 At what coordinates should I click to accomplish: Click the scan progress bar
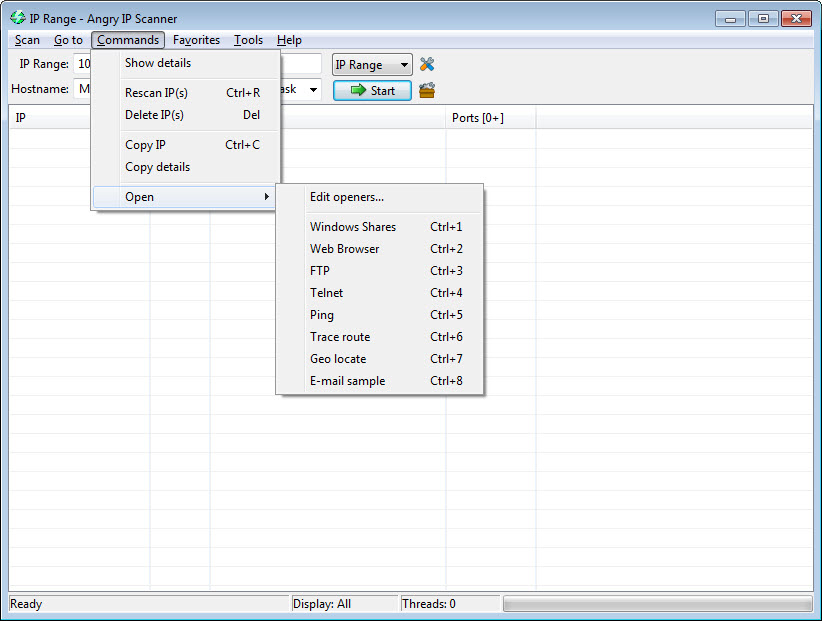(657, 604)
